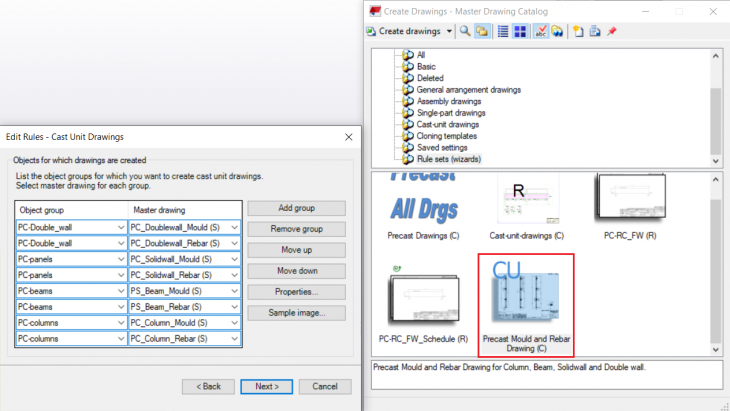Click the magnifier search icon in toolbar

(x=466, y=31)
